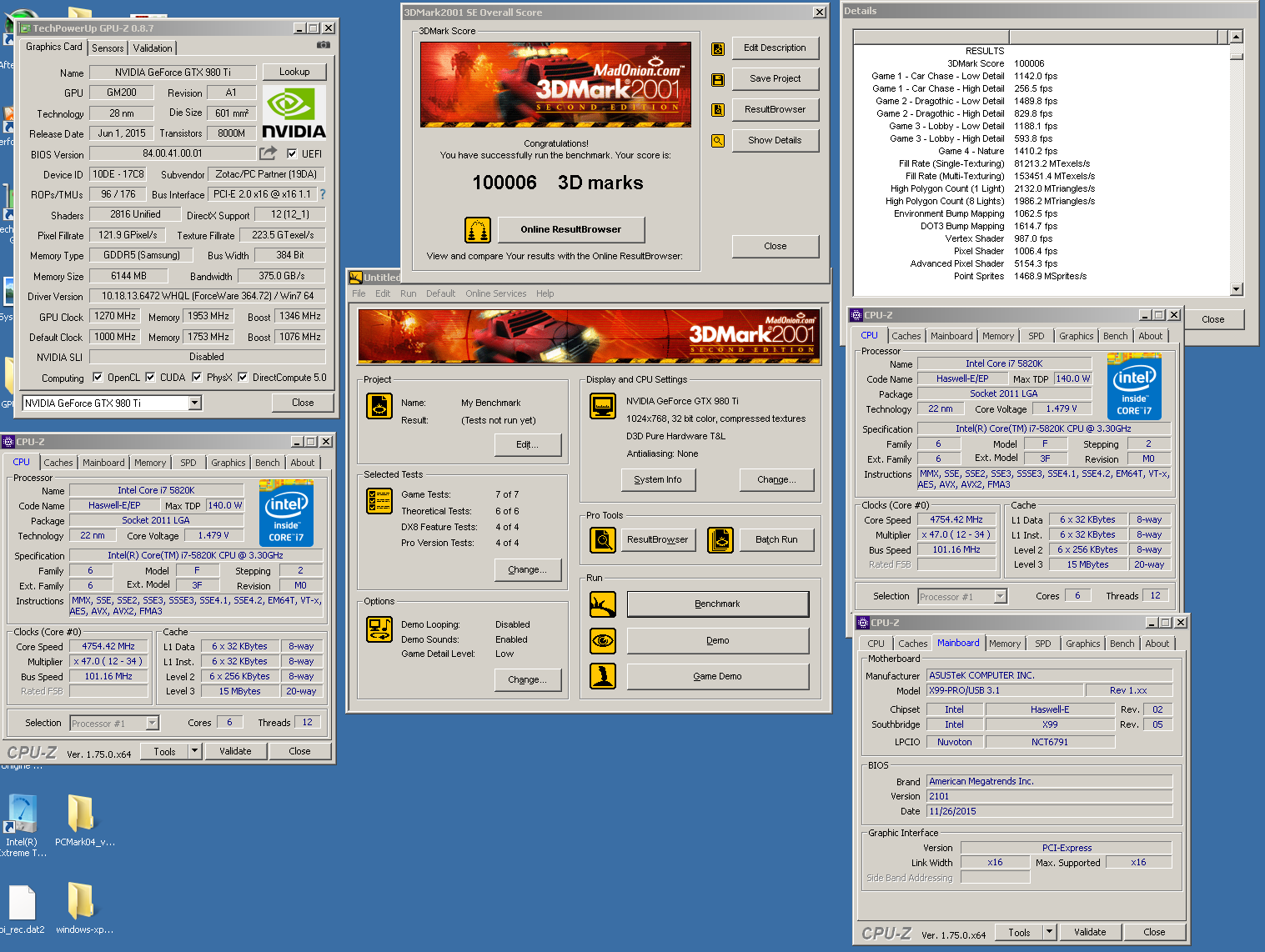Click the 3DMark2001 banner in score dialog
This screenshot has height=952, width=1265.
556,84
